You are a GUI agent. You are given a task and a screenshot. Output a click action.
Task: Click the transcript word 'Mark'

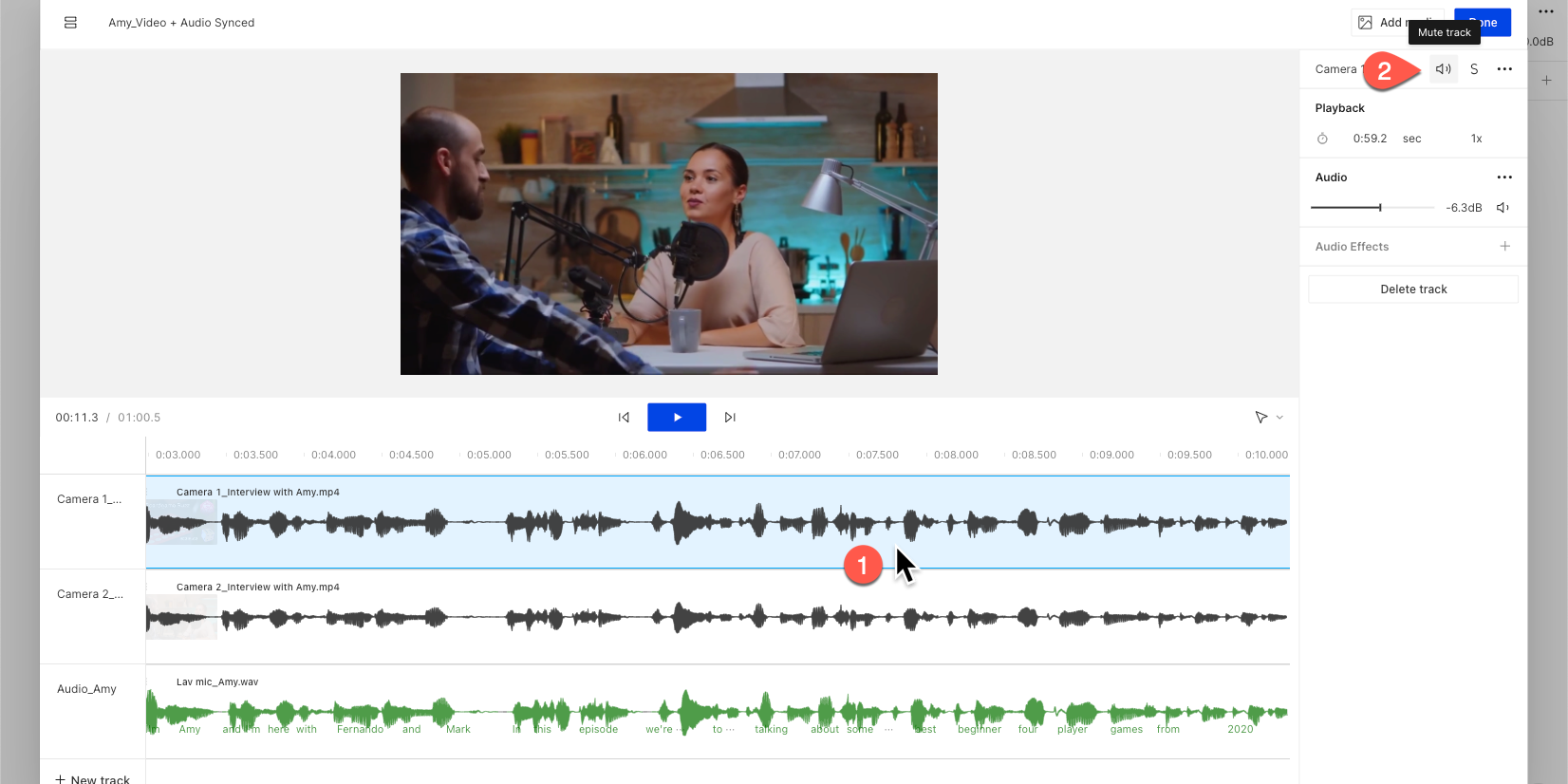coord(458,729)
